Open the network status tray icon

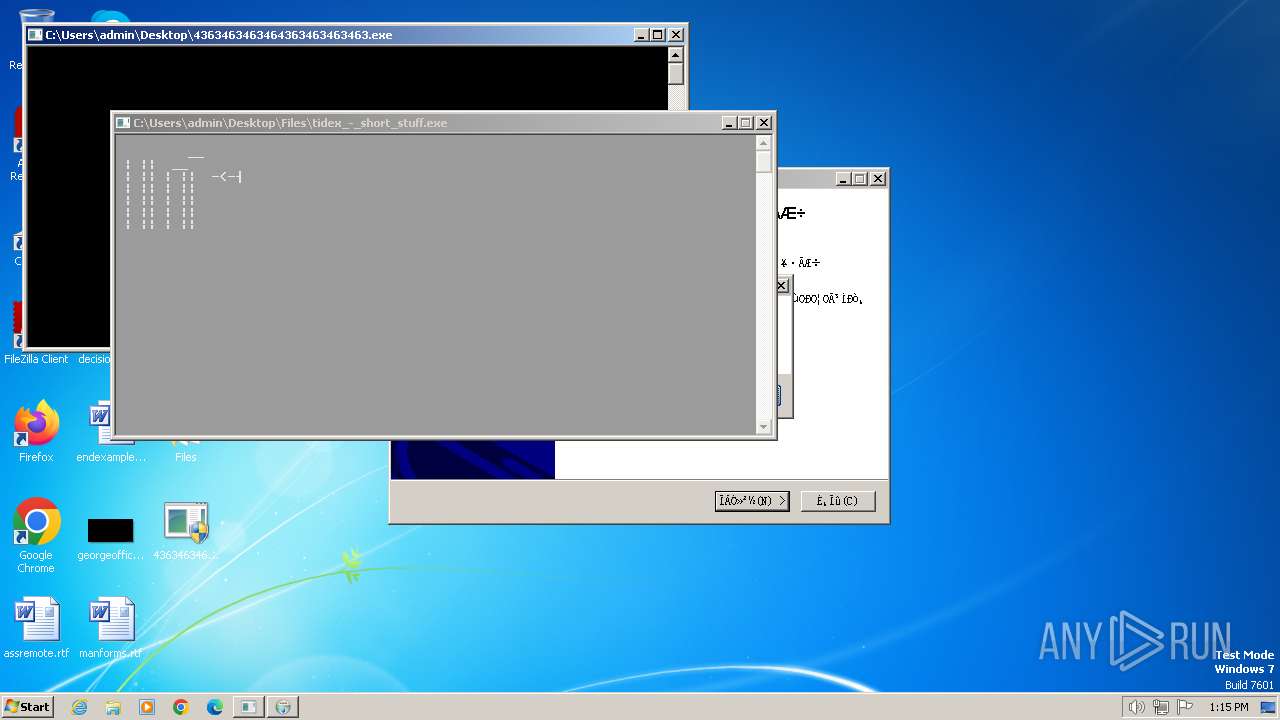1161,707
